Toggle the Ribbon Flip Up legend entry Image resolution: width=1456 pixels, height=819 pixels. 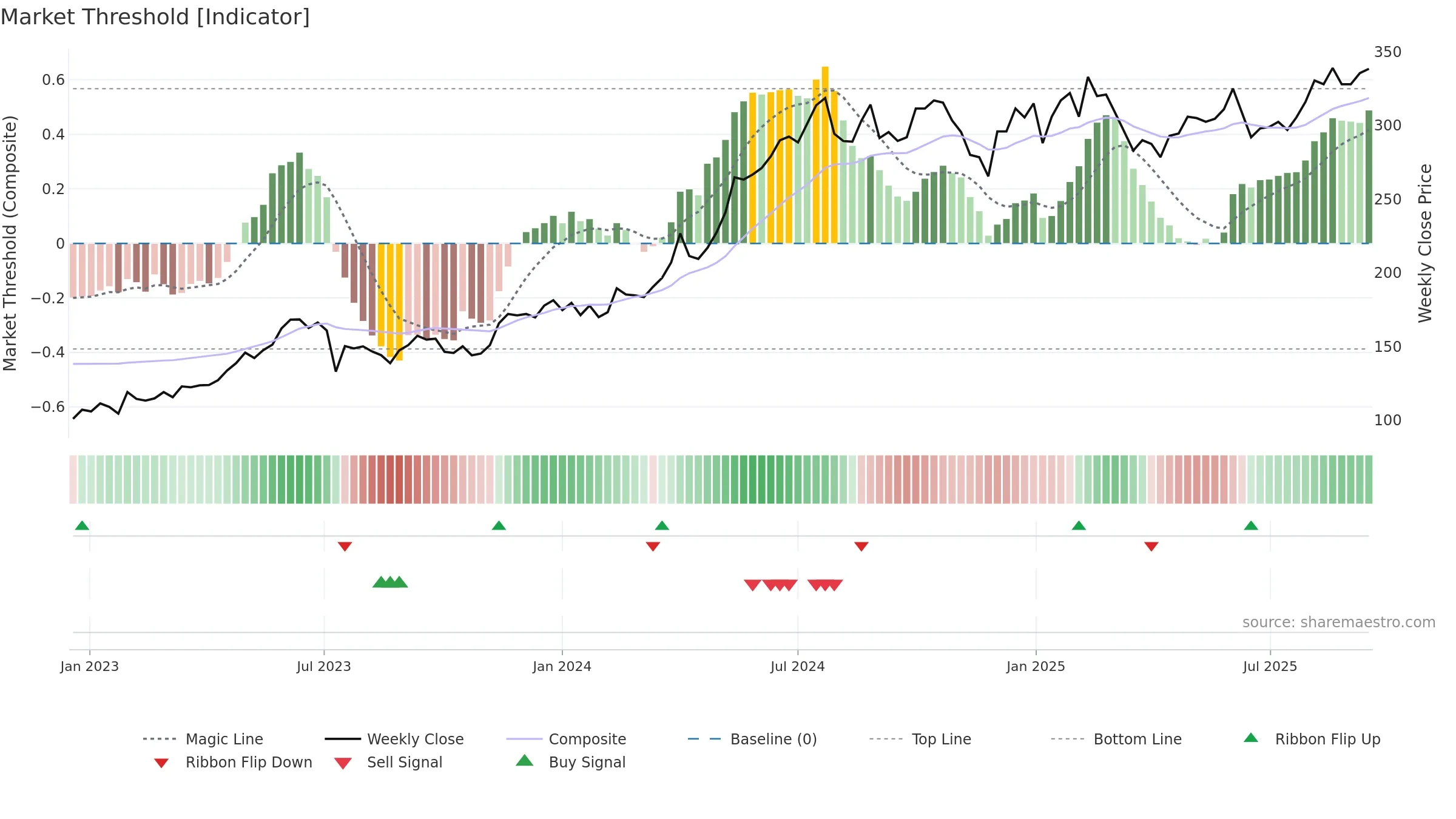coord(1312,739)
